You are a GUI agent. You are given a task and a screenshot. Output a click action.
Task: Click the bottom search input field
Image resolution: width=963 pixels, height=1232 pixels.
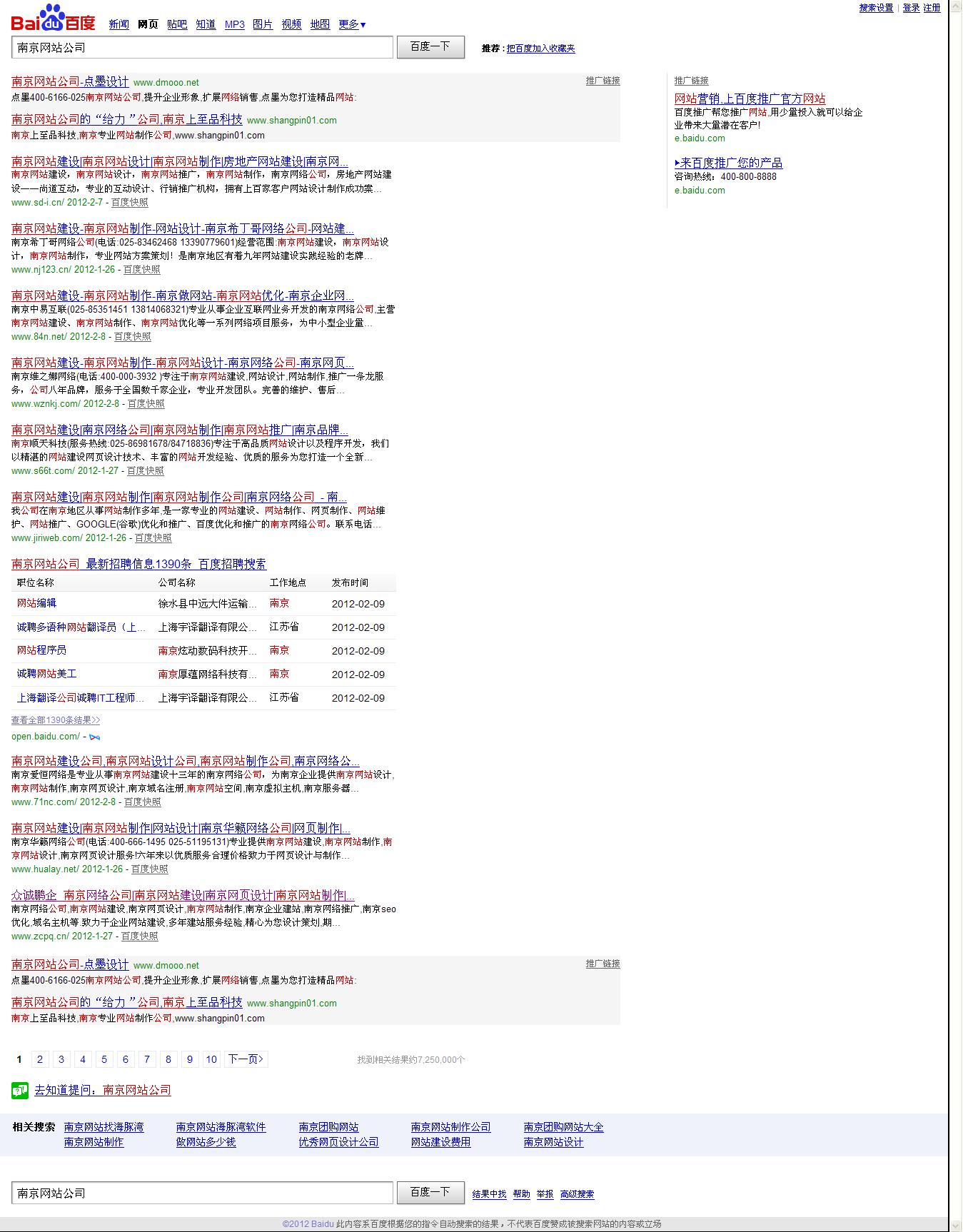pos(202,1193)
